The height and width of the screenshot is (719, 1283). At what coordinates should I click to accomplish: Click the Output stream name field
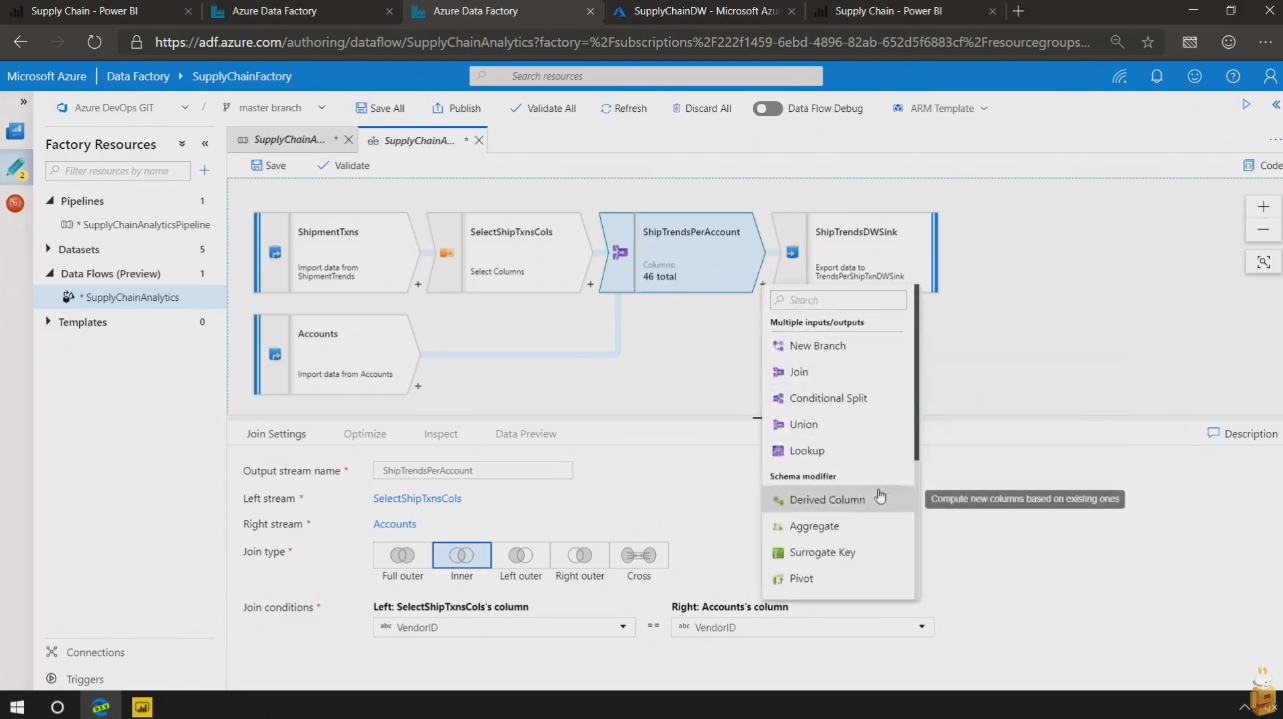[472, 470]
